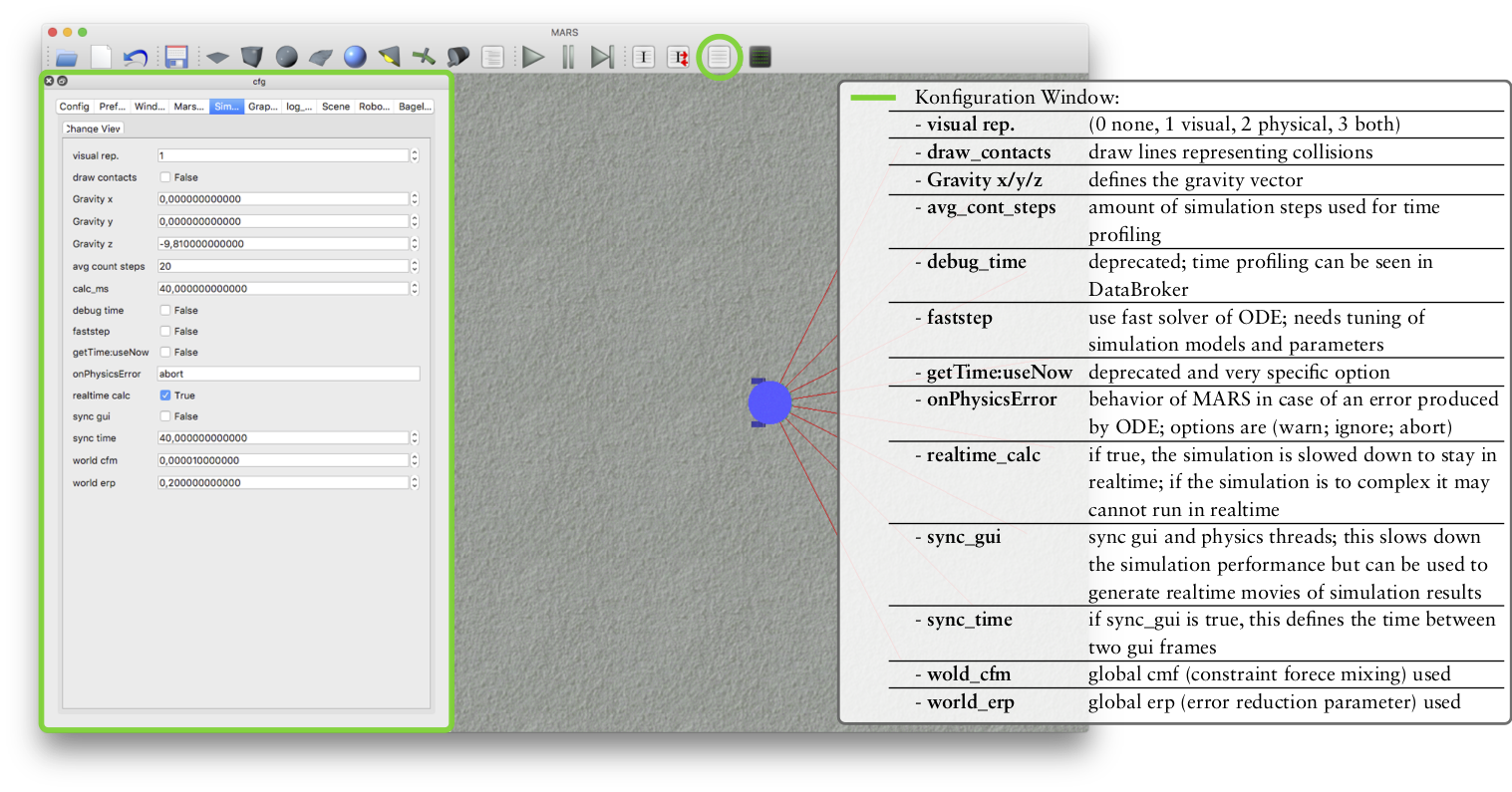Switch to the Pref... tab

coord(113,106)
